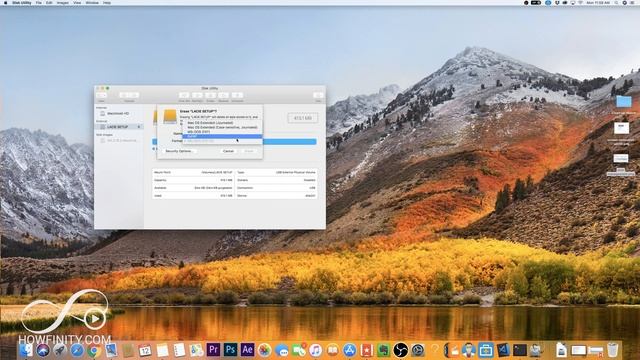Select LACIE SETUP in the sidebar
Image resolution: width=640 pixels, height=360 pixels.
[118, 127]
